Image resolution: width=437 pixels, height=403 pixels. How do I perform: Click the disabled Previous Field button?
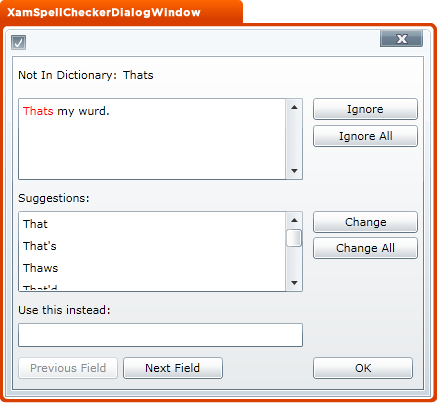click(x=68, y=368)
